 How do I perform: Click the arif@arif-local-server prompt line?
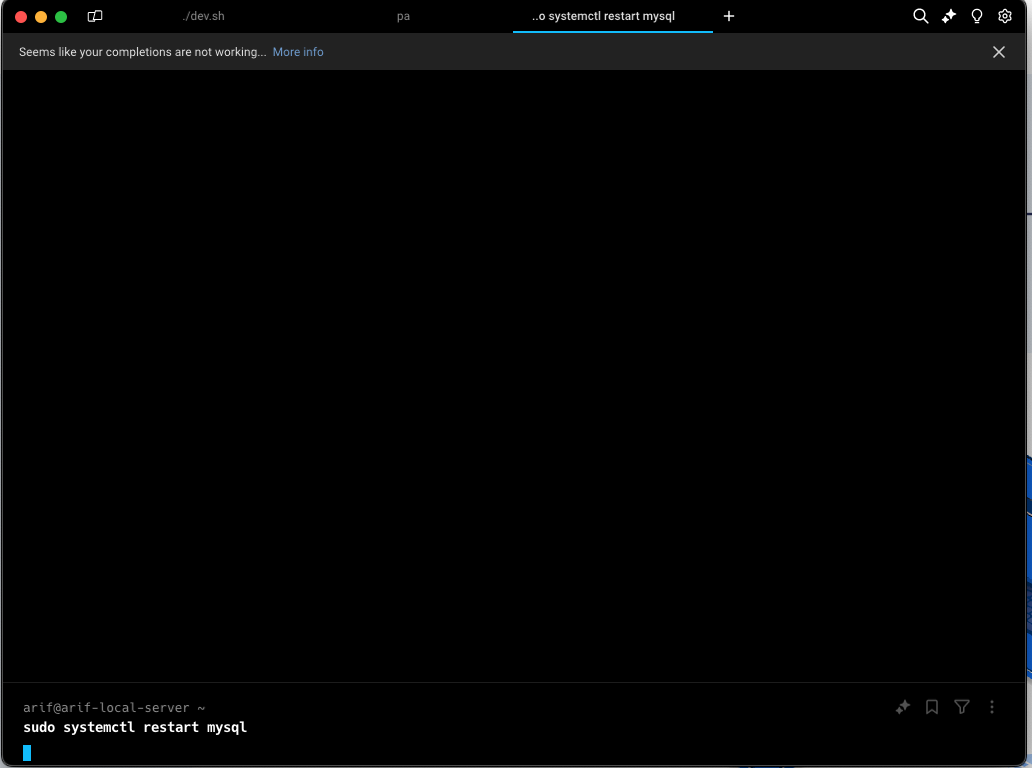114,707
